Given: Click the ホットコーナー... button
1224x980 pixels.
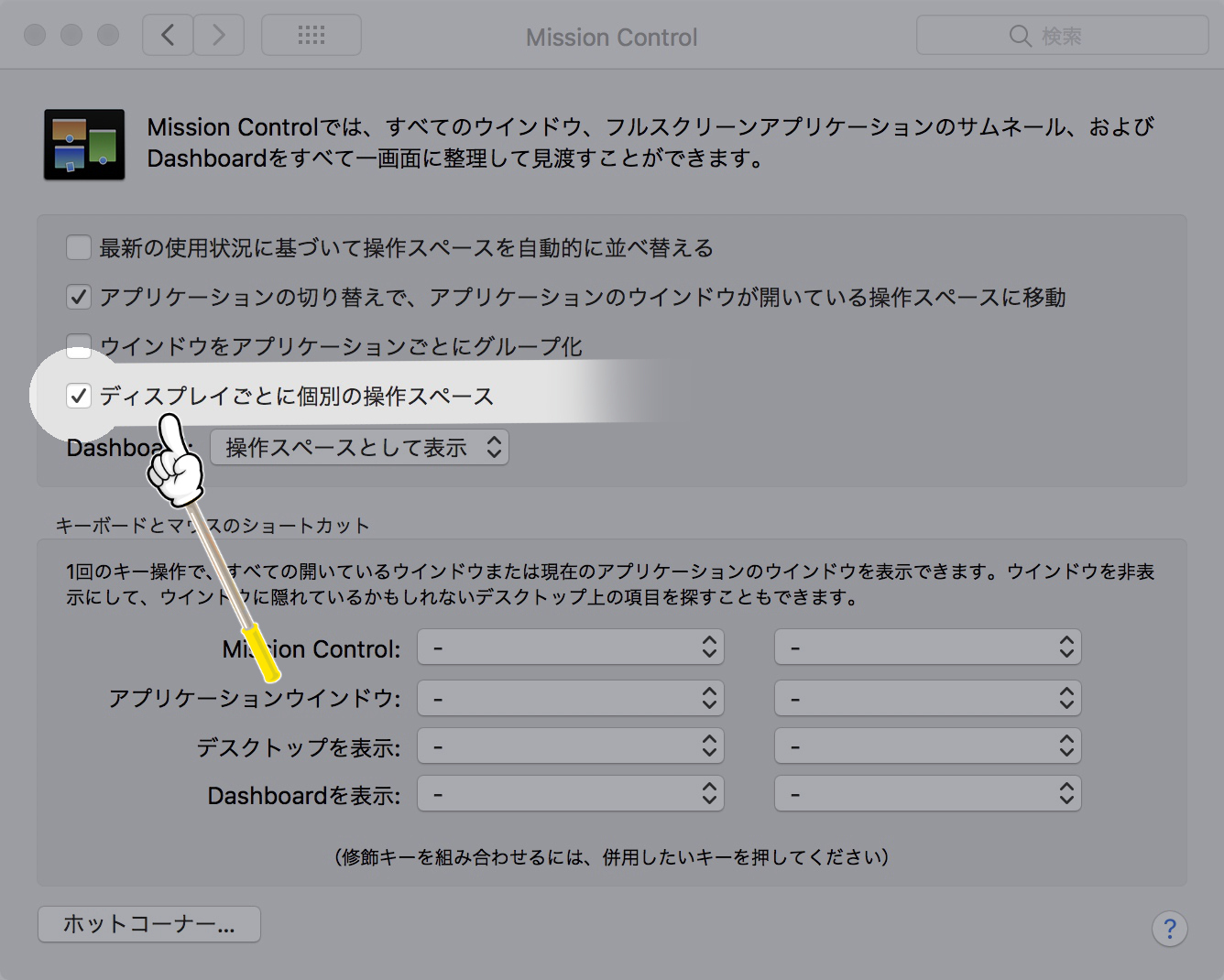Looking at the screenshot, I should click(x=149, y=924).
